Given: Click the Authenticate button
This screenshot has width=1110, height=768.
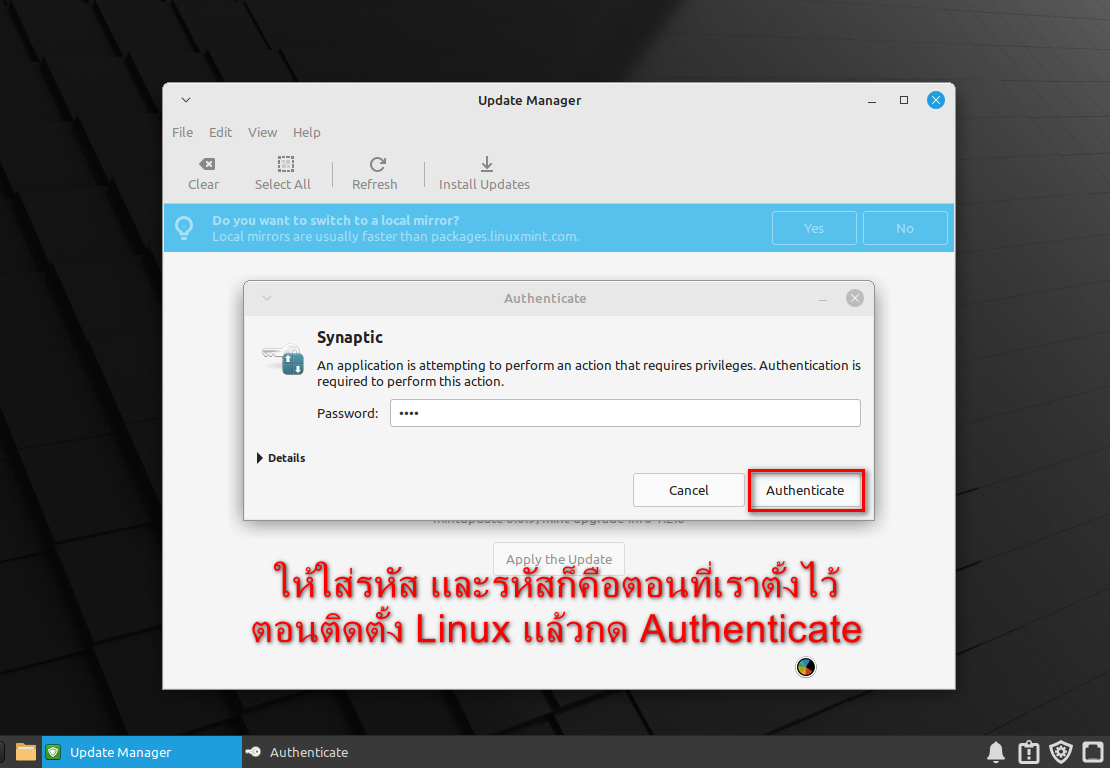Looking at the screenshot, I should (x=805, y=490).
